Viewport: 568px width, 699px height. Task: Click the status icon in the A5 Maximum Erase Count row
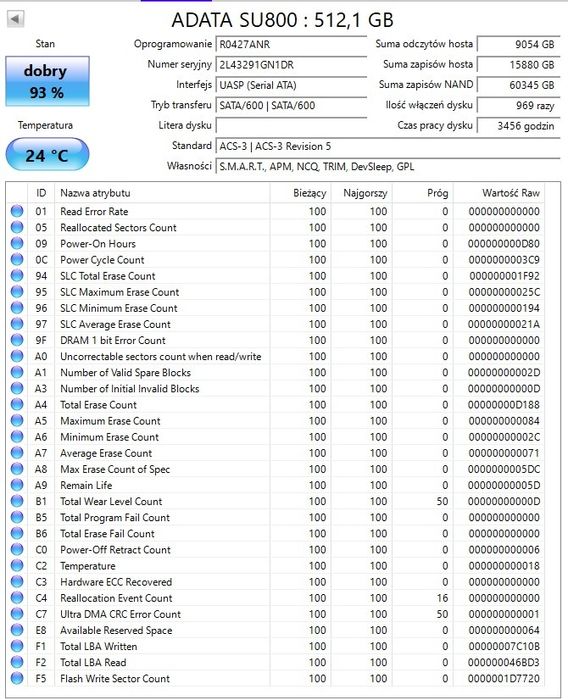17,420
